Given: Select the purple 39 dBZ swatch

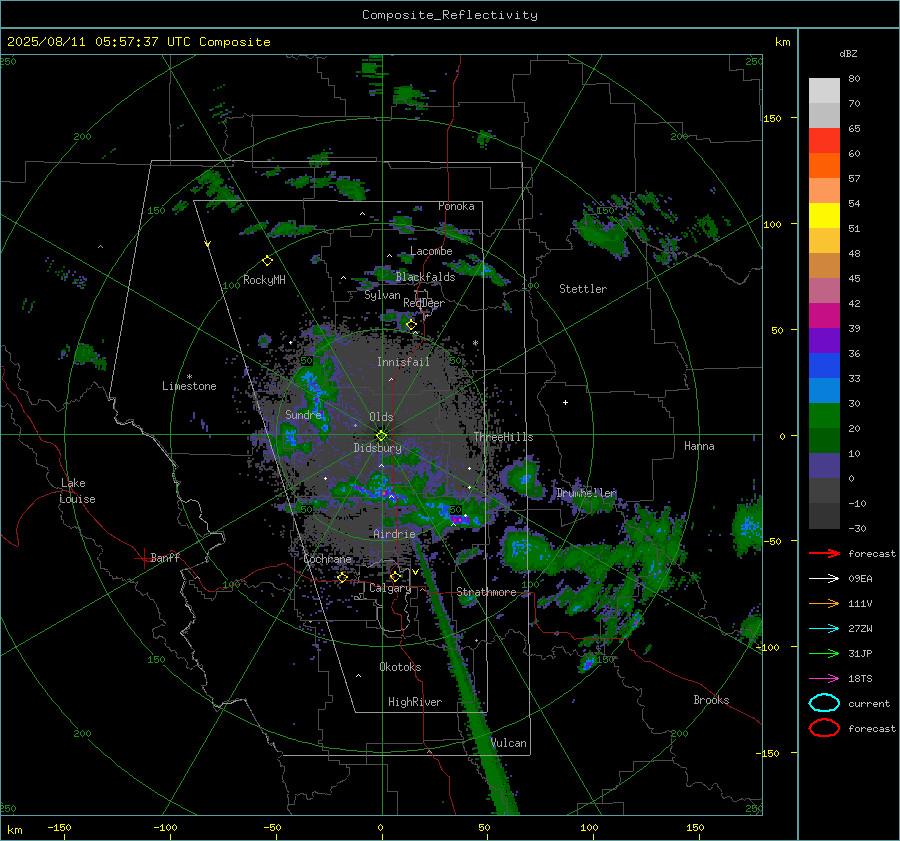Looking at the screenshot, I should pyautogui.click(x=824, y=340).
